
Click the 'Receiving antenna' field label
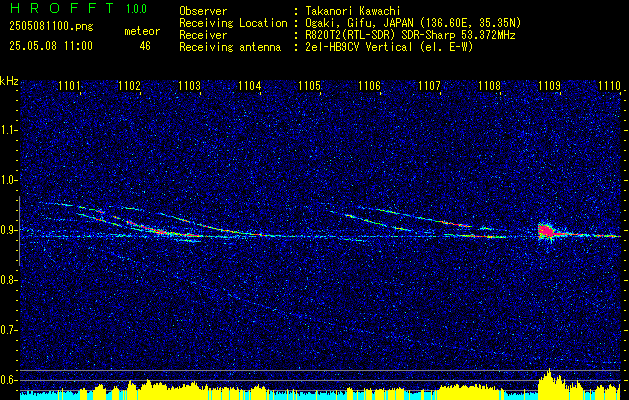pyautogui.click(x=230, y=47)
